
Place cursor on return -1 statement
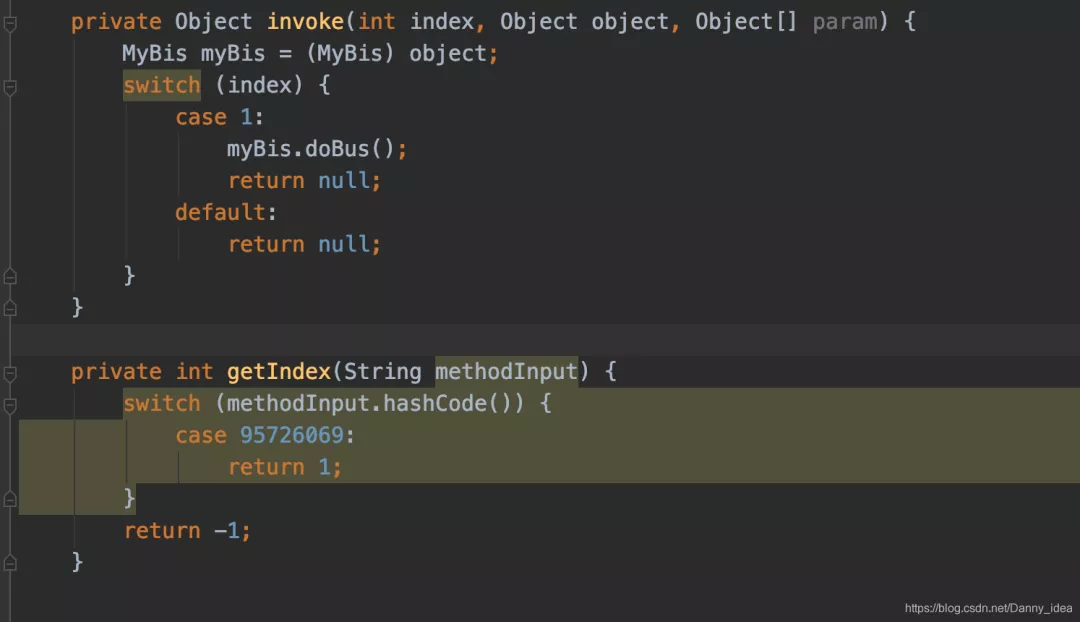pyautogui.click(x=187, y=530)
